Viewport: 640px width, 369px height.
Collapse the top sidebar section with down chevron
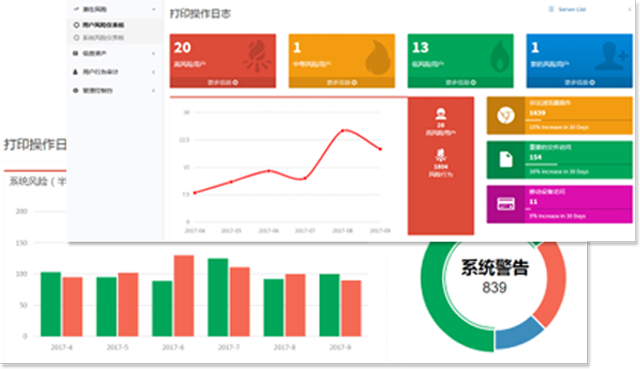click(154, 9)
